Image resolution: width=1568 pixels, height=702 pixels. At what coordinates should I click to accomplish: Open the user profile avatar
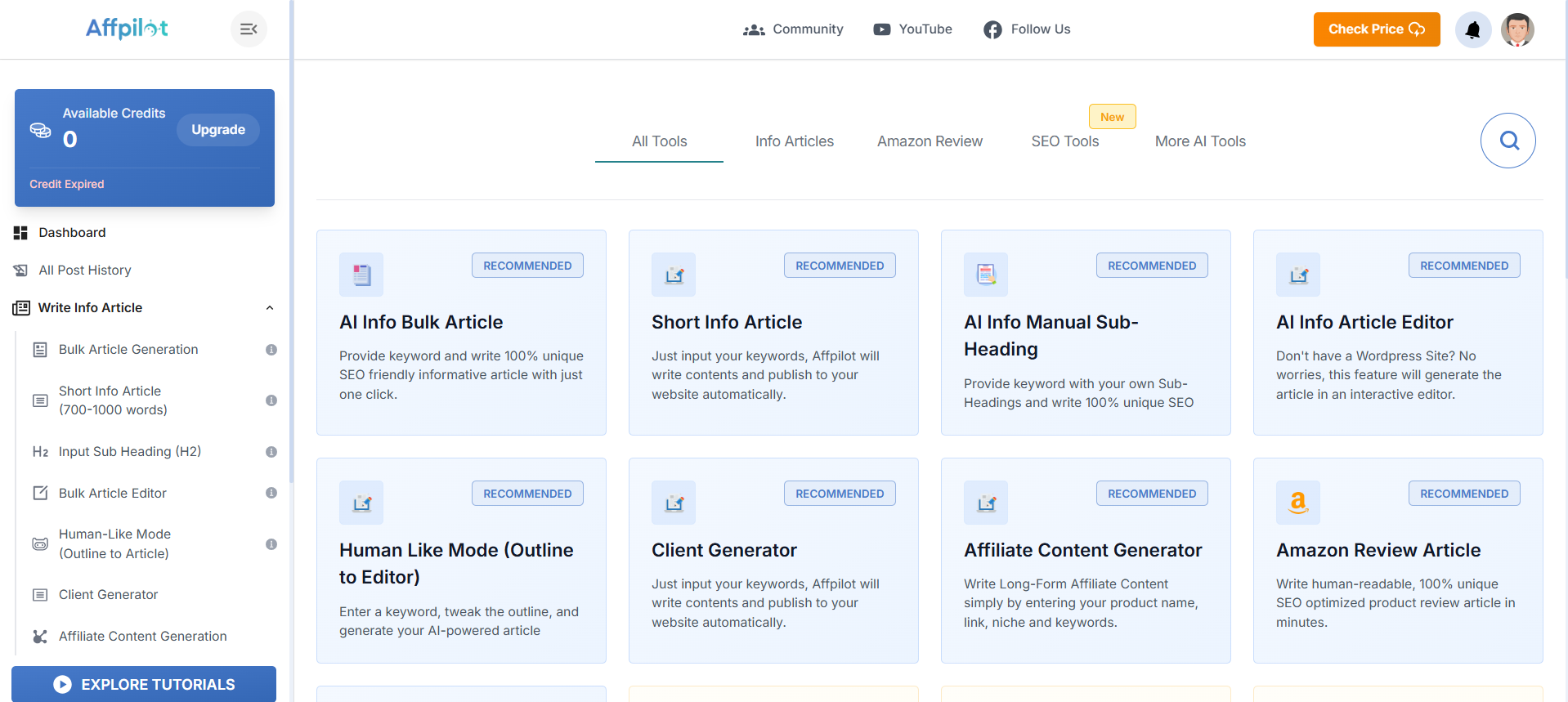pyautogui.click(x=1517, y=30)
